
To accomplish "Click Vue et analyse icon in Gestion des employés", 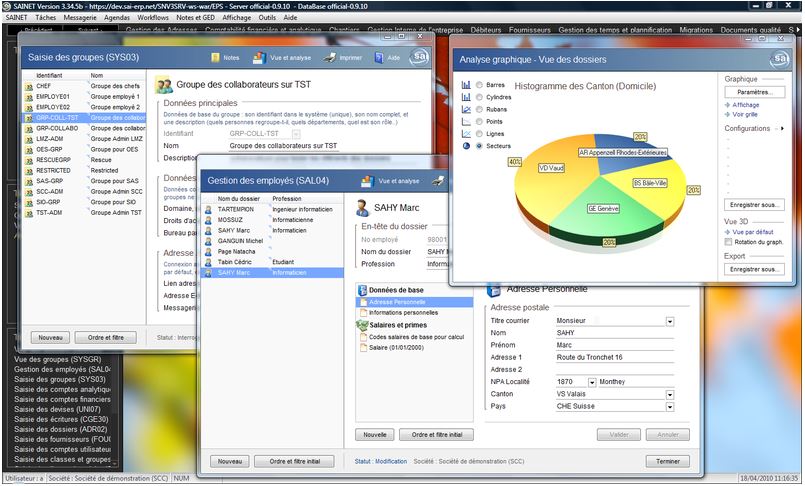I will point(367,181).
